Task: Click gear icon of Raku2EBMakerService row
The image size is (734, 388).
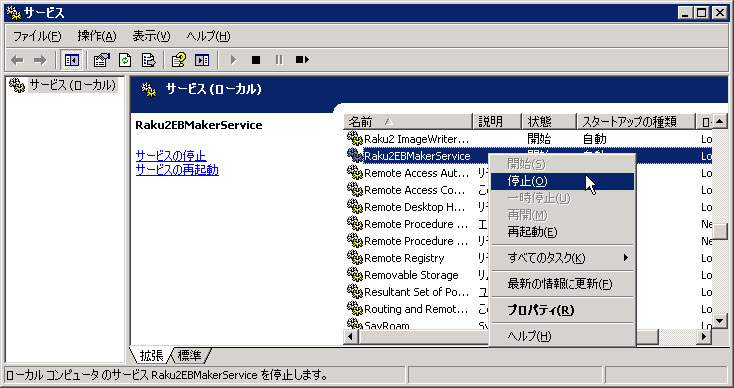Action: coord(355,155)
